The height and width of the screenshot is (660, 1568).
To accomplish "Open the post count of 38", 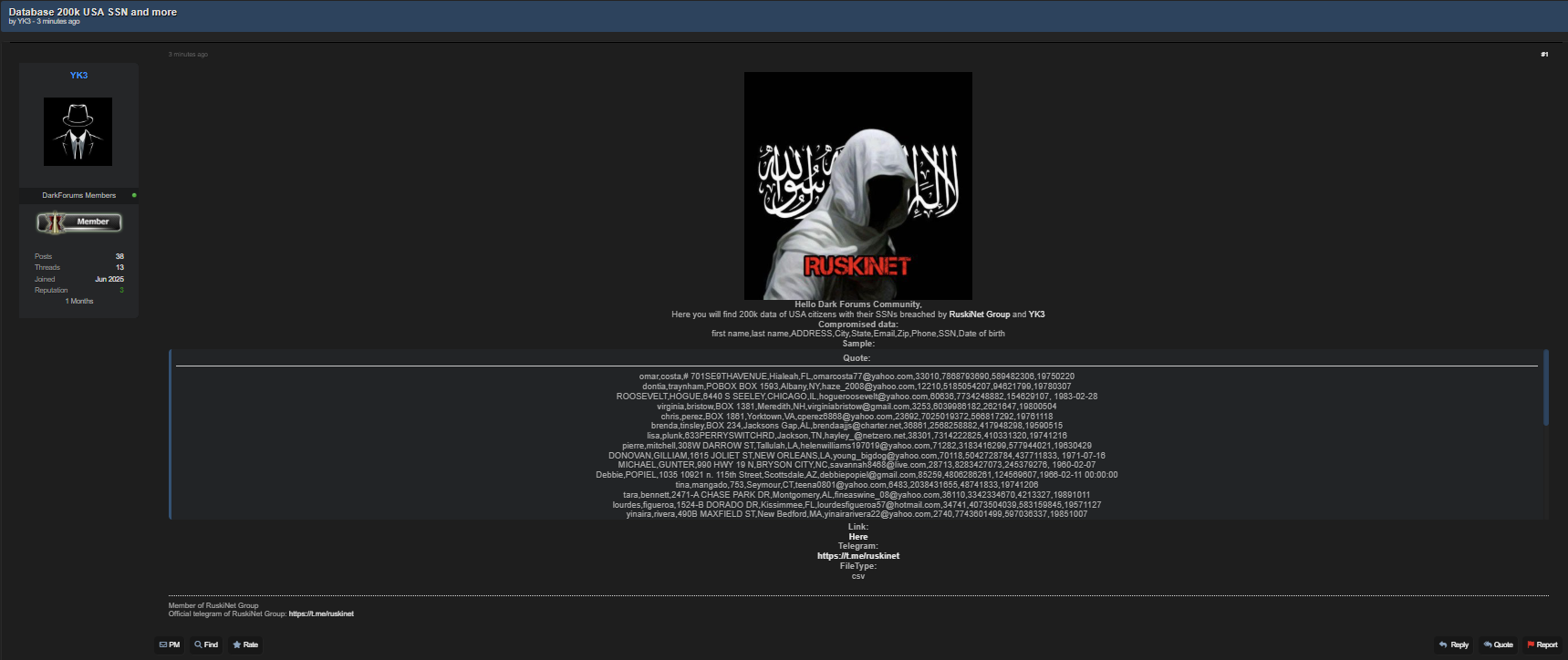I will (119, 256).
